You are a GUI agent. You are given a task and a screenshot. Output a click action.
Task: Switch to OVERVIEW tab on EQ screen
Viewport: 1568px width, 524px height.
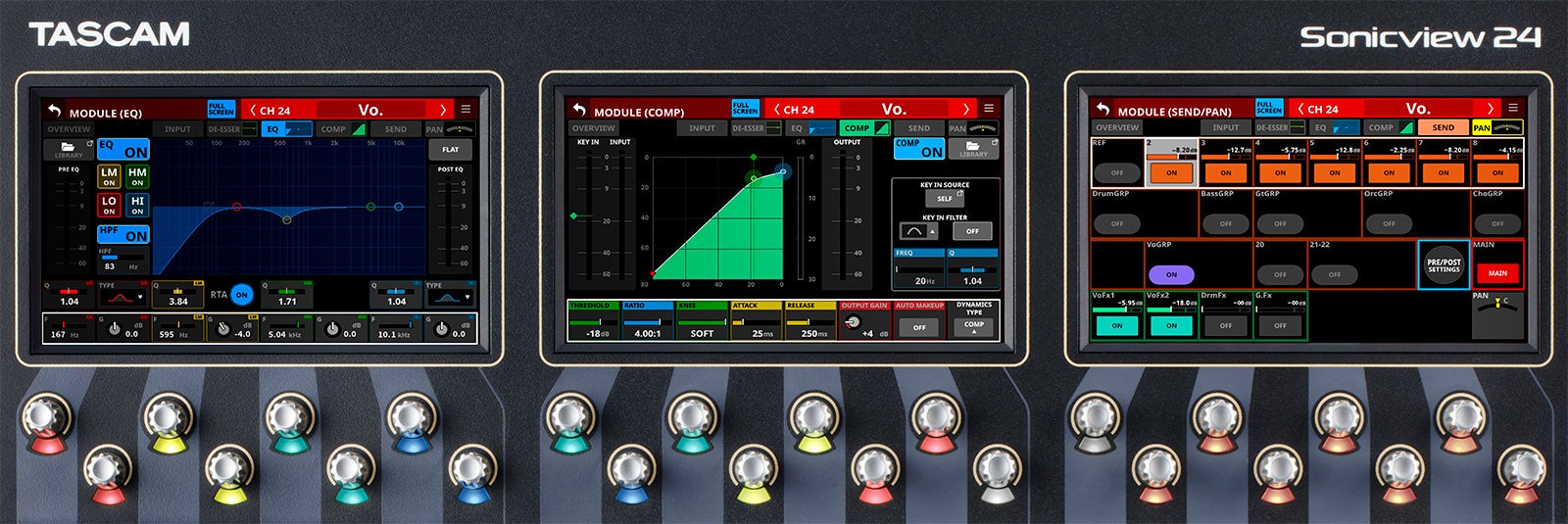tap(69, 129)
